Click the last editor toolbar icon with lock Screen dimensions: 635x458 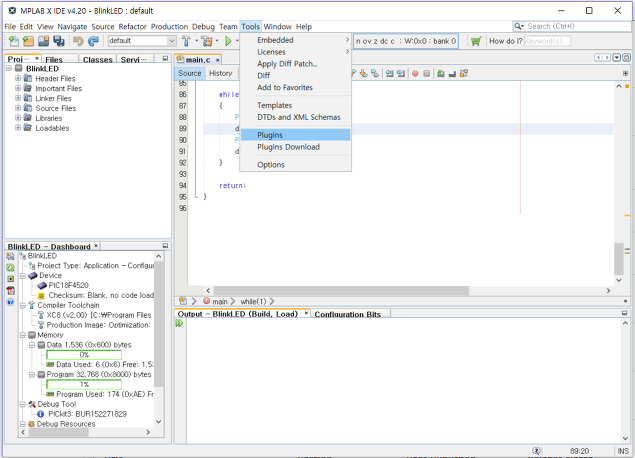pos(464,73)
